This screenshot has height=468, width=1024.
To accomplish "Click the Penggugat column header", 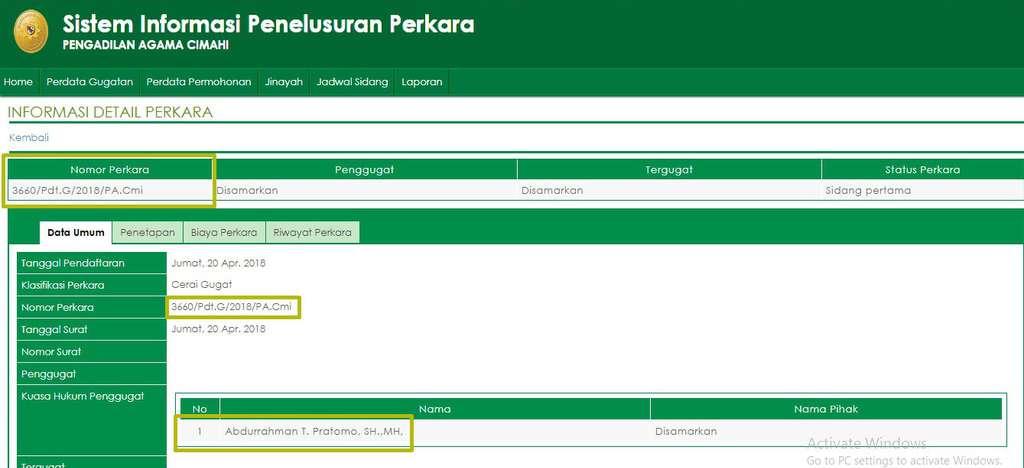I will [364, 170].
